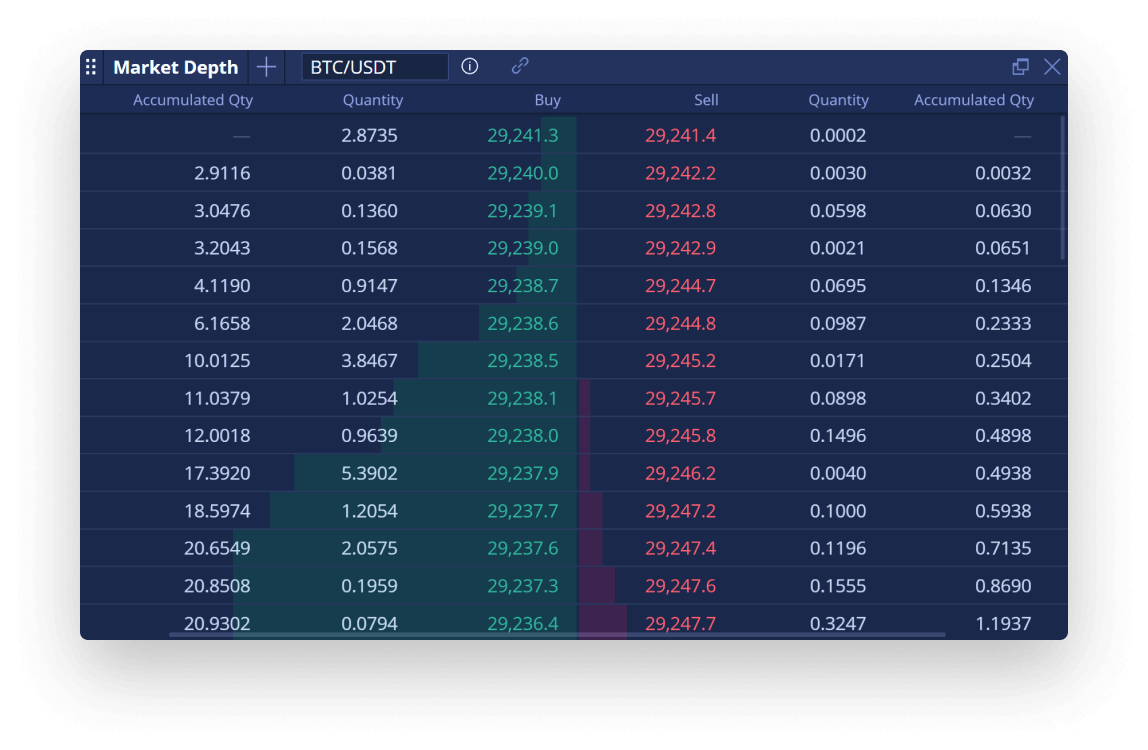
Task: Select buy quantity 5.3902 cell
Action: (x=369, y=474)
